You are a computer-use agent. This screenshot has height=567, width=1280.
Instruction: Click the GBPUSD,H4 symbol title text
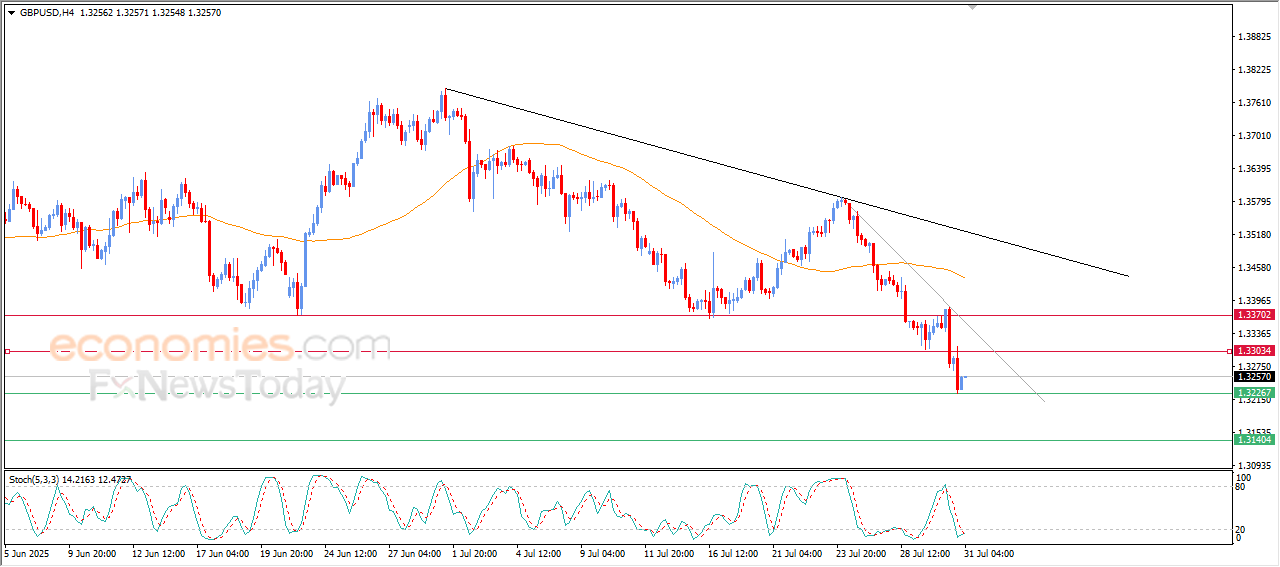(47, 13)
